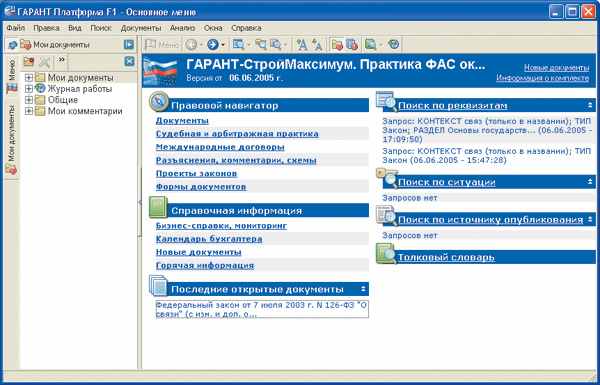Click the red folder toolbar icon

tap(337, 45)
